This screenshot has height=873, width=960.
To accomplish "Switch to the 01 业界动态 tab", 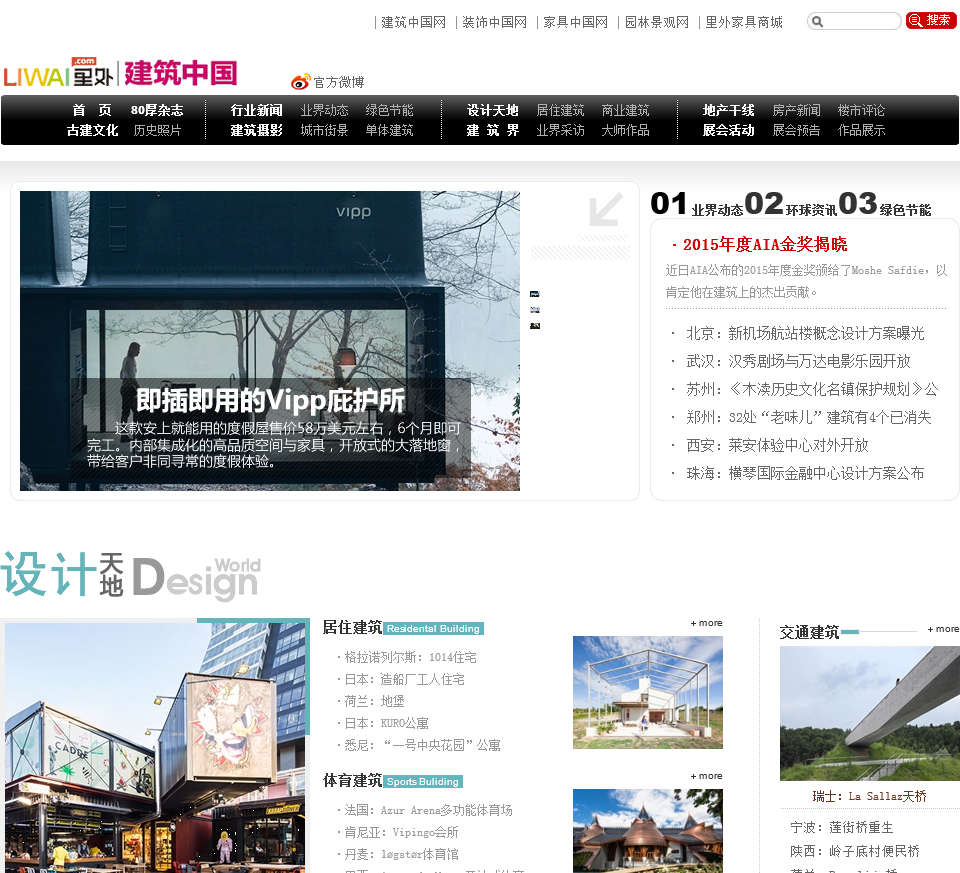I will (x=697, y=204).
